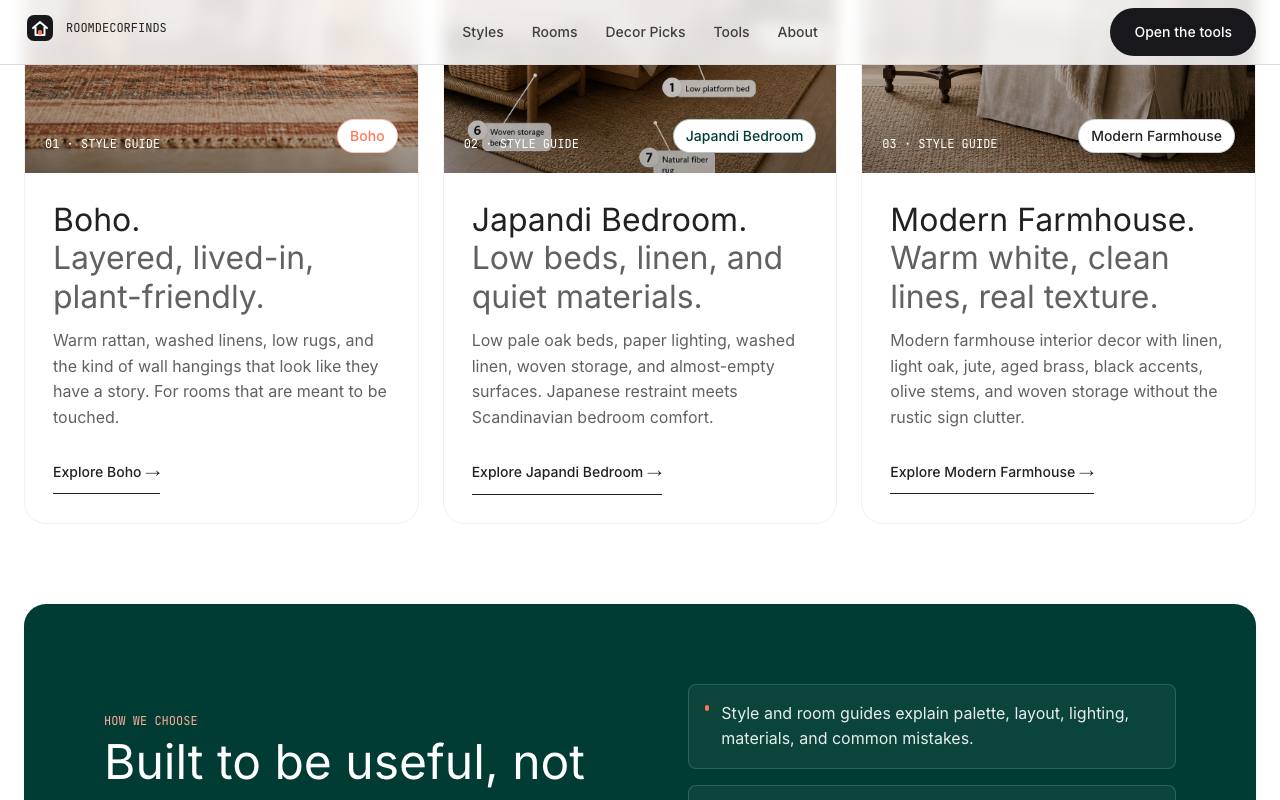Follow the Explore Modern Farmhouse link
Screen dimensions: 1280x800
[x=992, y=472]
